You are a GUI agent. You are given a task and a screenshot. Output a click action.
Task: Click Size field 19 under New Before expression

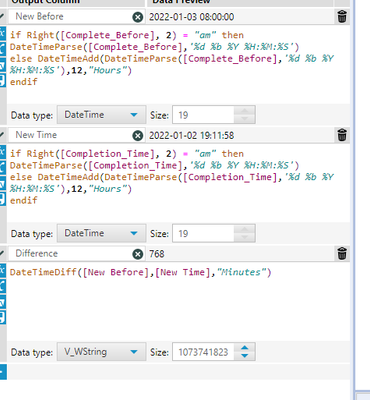tap(203, 115)
